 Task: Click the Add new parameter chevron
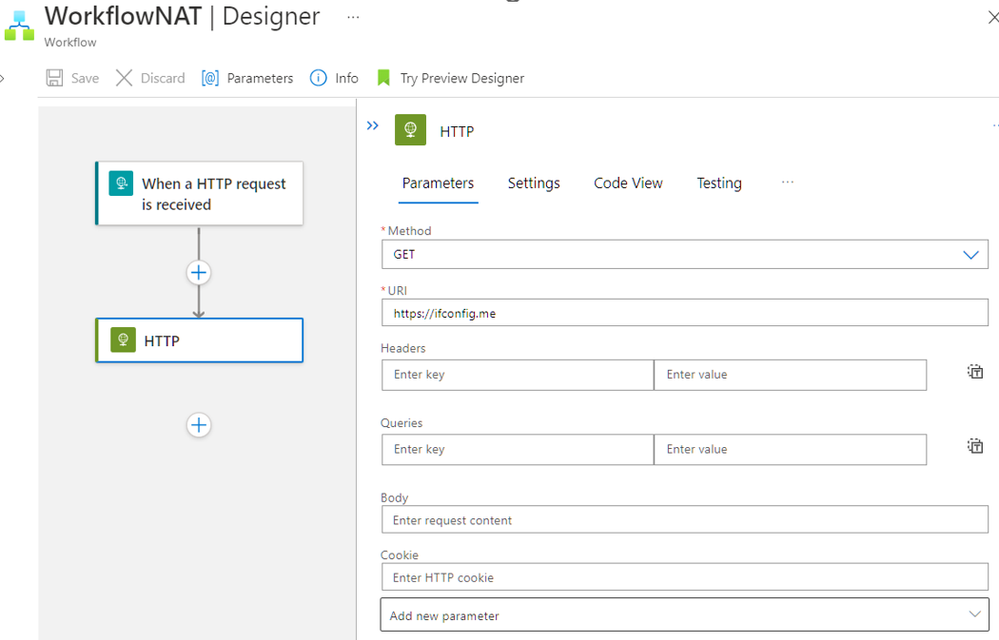pyautogui.click(x=974, y=614)
